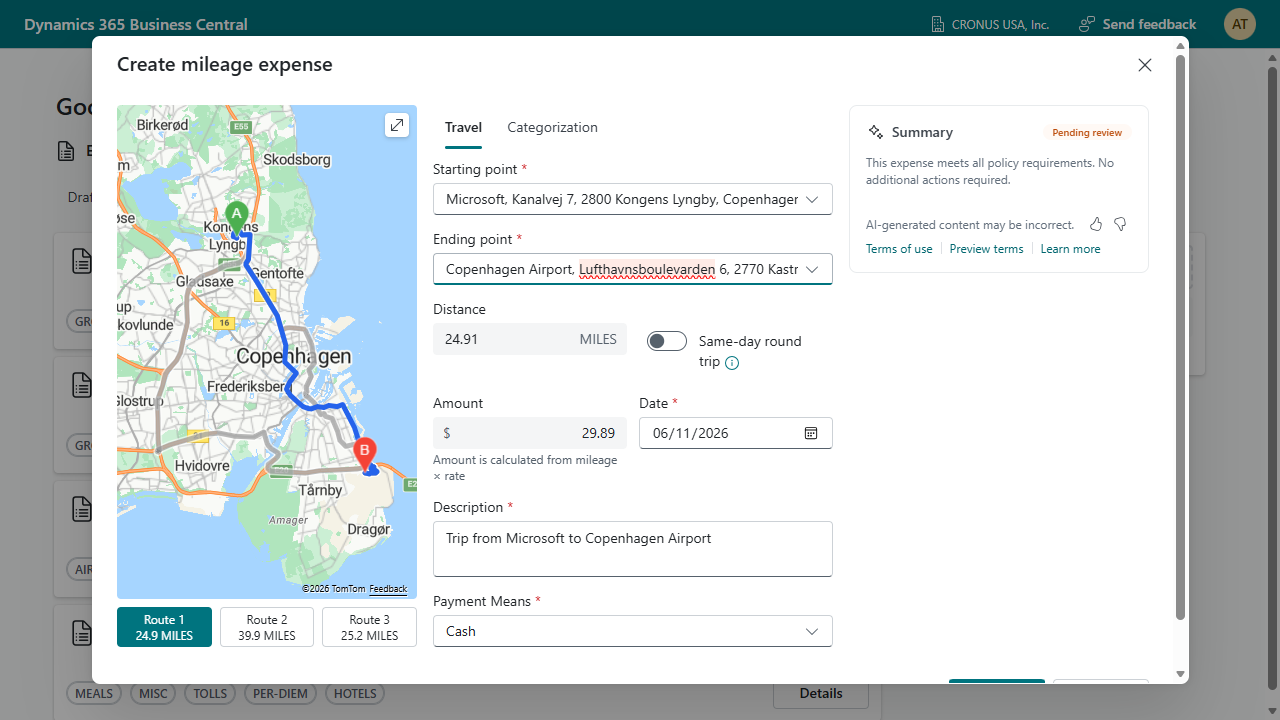The image size is (1280, 720).
Task: Open the Learn more link
Action: 1070,249
